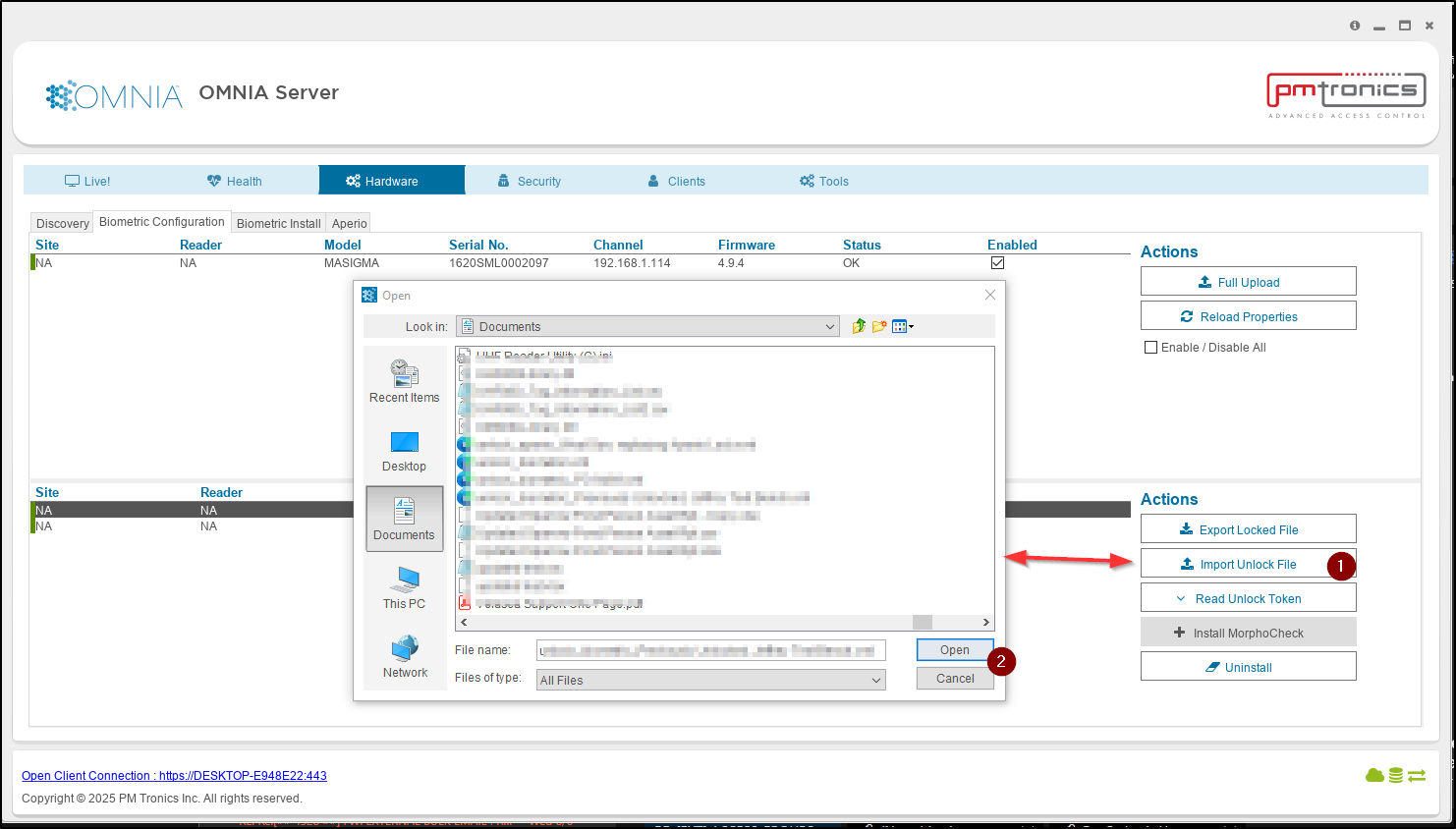
Task: Click firmware version 4.9.4 cell
Action: pyautogui.click(x=731, y=263)
